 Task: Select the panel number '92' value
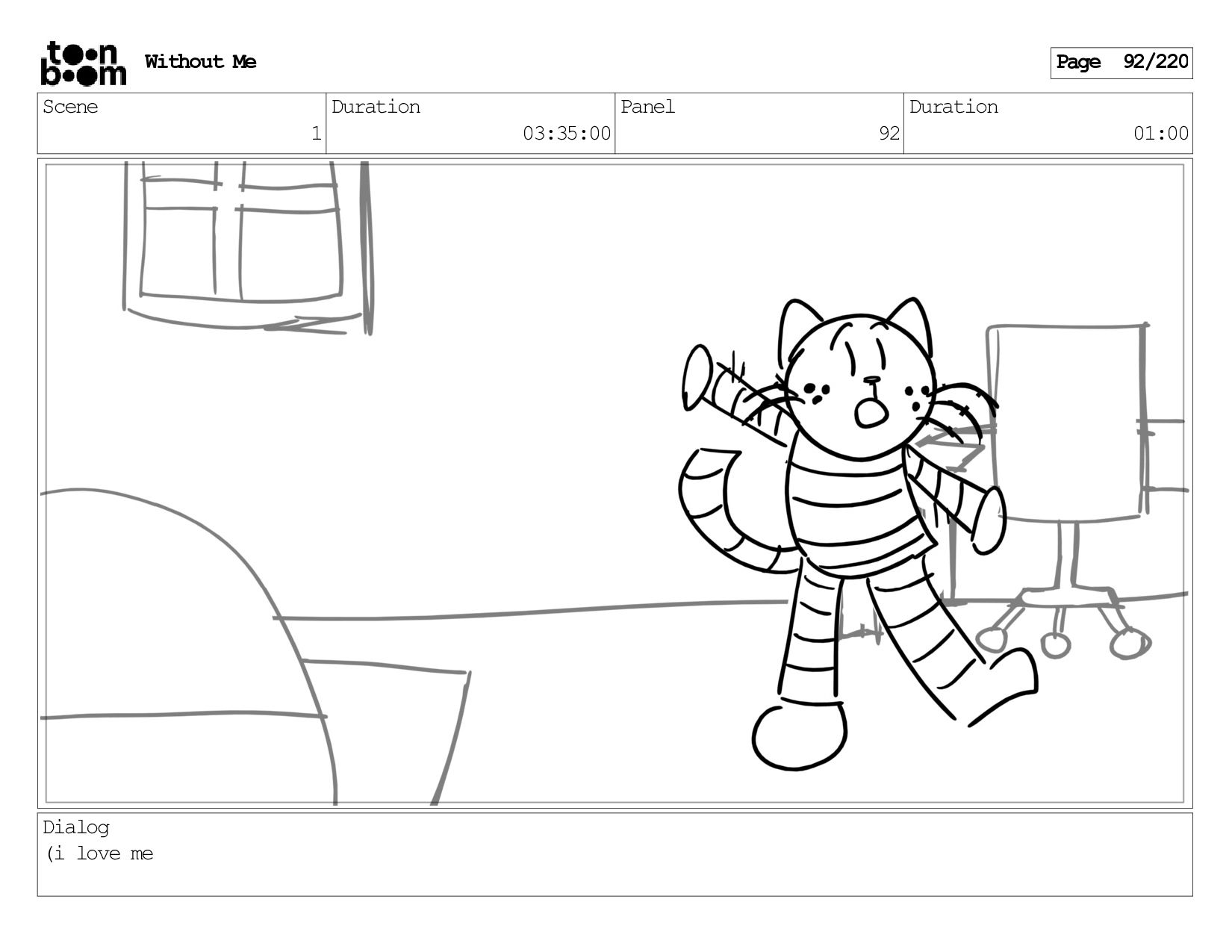pyautogui.click(x=889, y=134)
